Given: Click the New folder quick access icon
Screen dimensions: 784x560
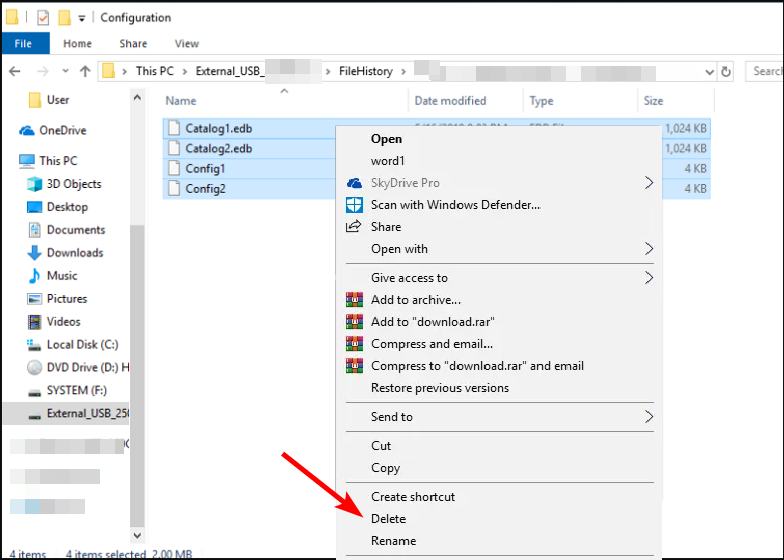Looking at the screenshot, I should (x=64, y=18).
